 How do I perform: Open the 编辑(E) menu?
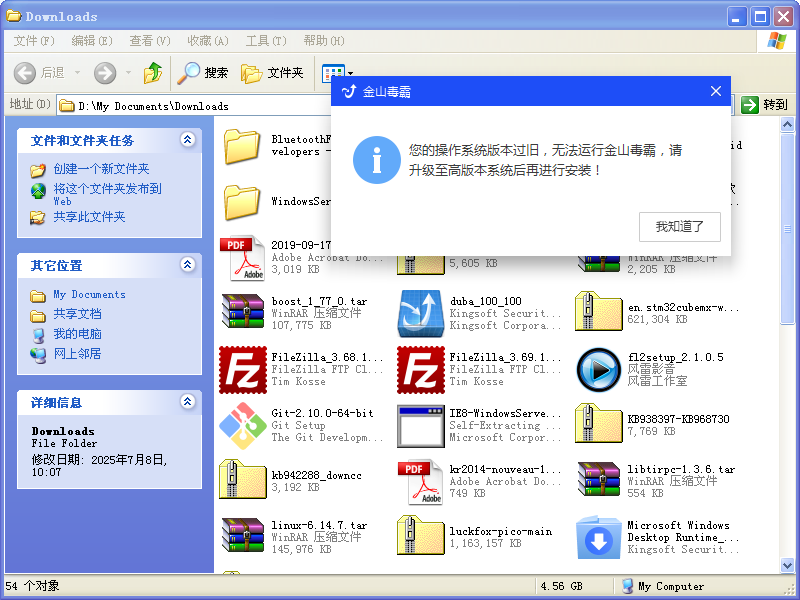(92, 41)
